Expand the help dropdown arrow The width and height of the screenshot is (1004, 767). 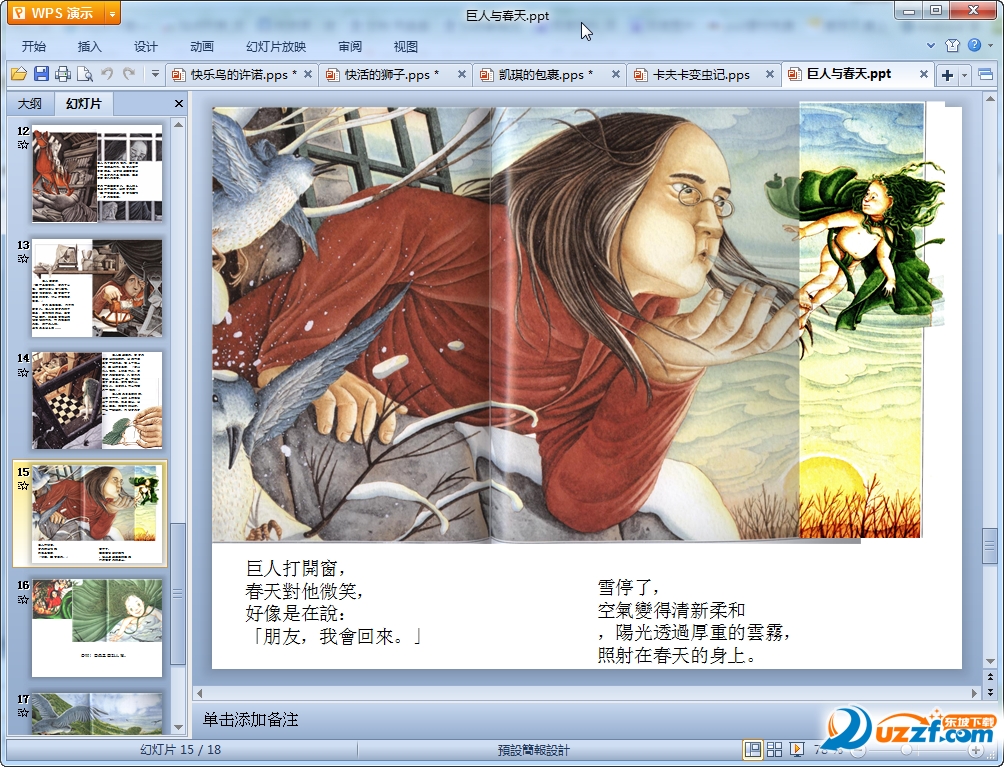[x=990, y=45]
